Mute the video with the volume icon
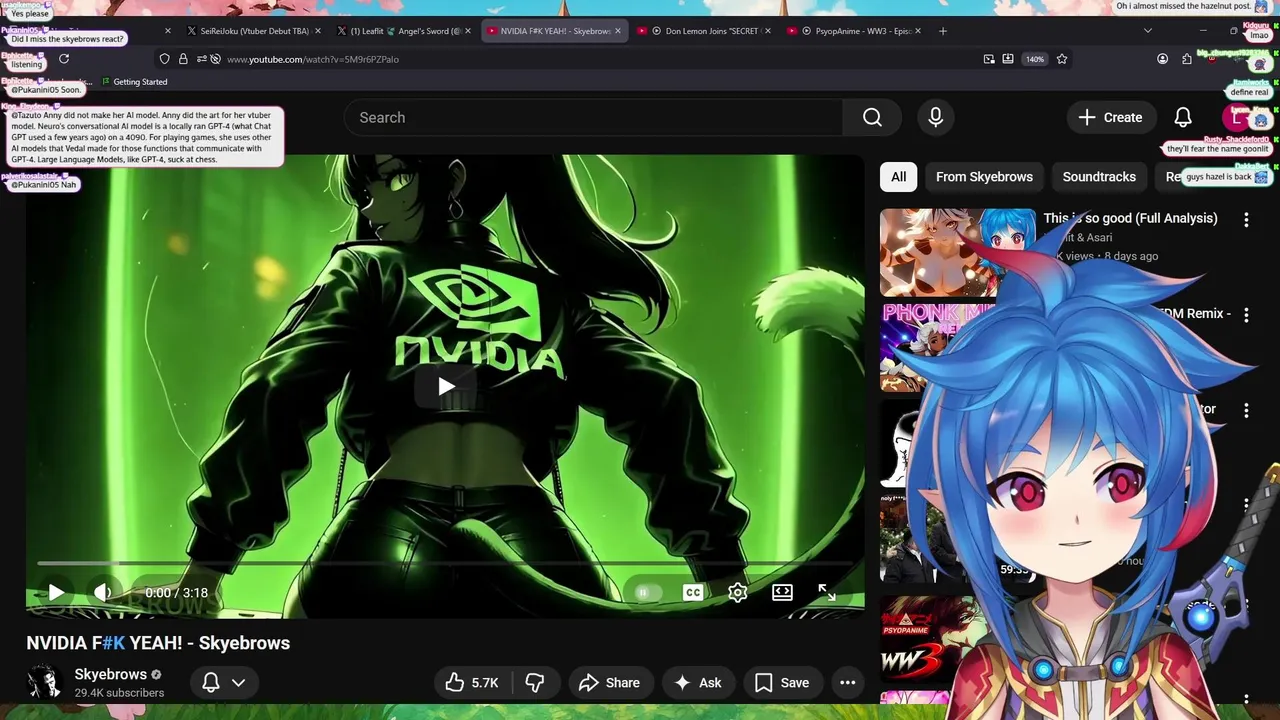1280x720 pixels. 102,593
